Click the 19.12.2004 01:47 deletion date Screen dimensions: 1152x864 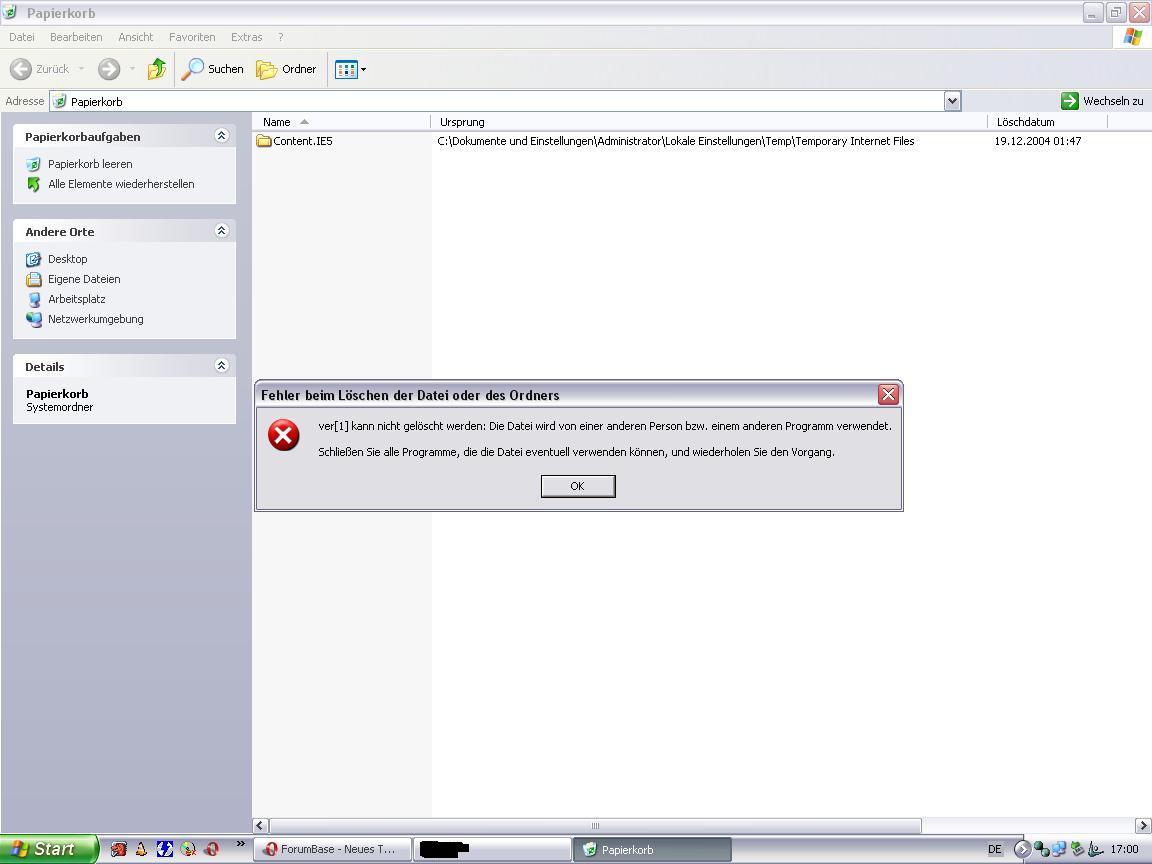point(1038,141)
